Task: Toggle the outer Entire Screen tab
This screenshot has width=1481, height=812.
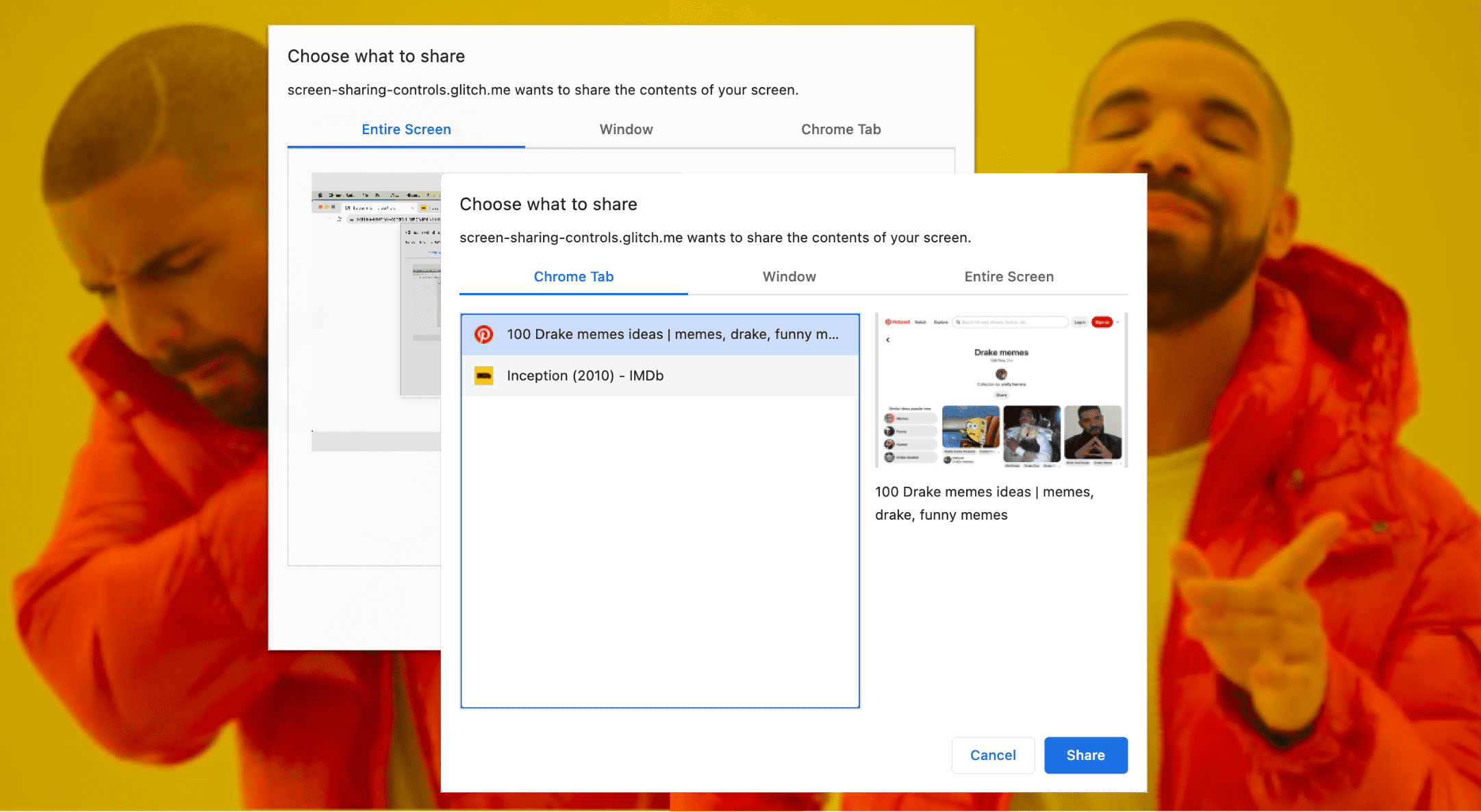Action: [406, 128]
